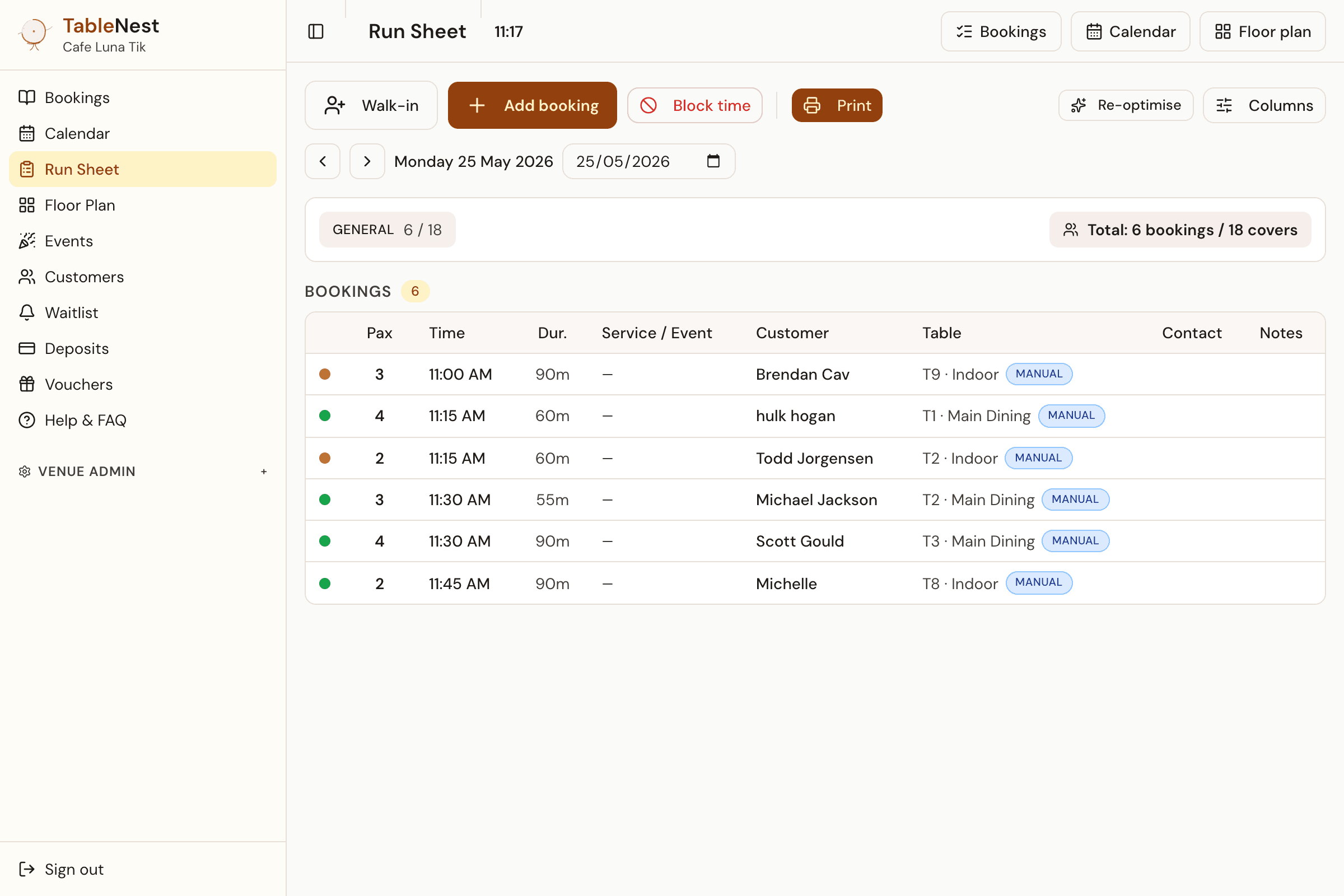1344x896 pixels.
Task: Open the Todd Jorgensen booking
Action: 815,458
